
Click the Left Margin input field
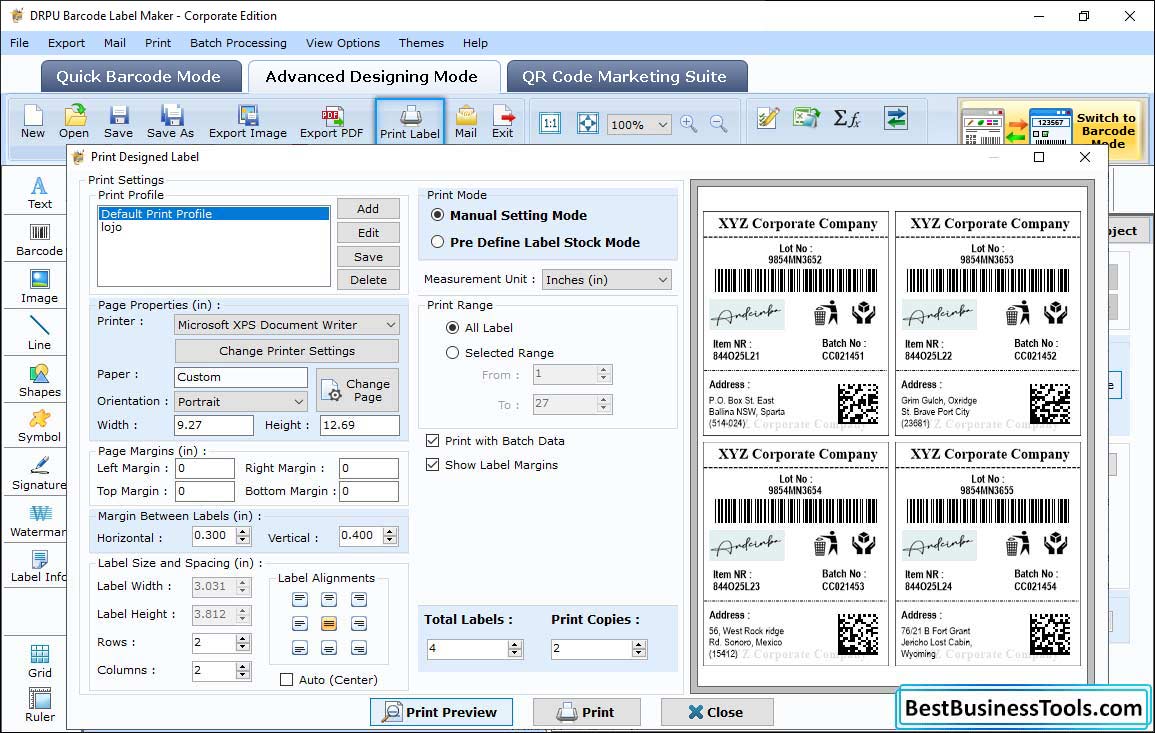pos(205,469)
